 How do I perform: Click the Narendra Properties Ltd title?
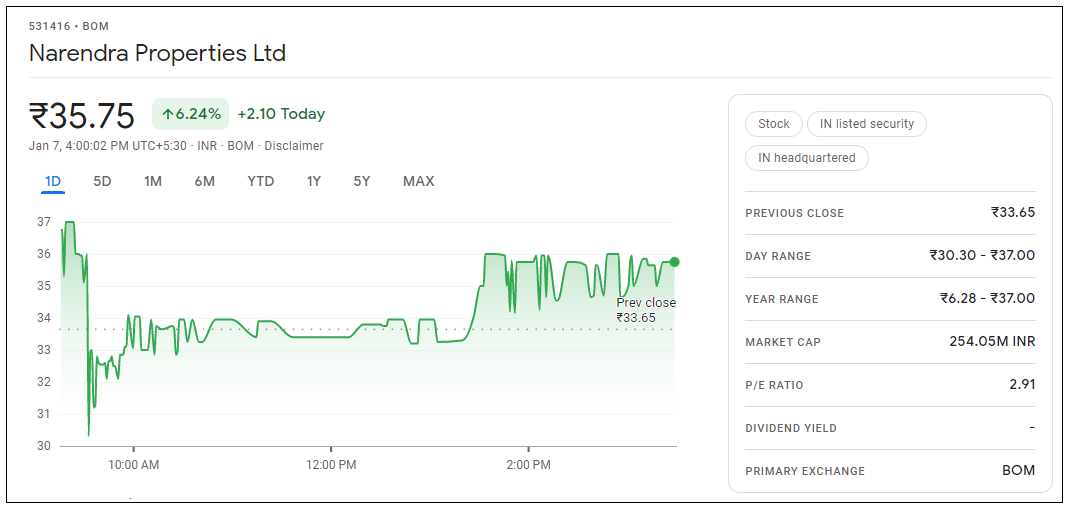(x=157, y=53)
